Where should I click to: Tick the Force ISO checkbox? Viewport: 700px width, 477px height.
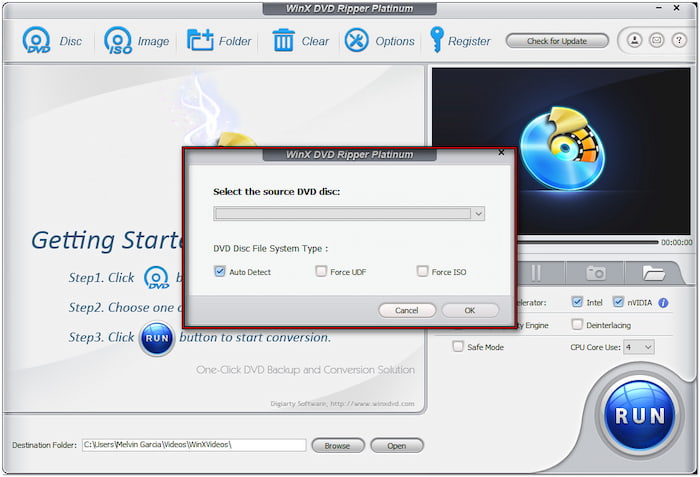(422, 271)
